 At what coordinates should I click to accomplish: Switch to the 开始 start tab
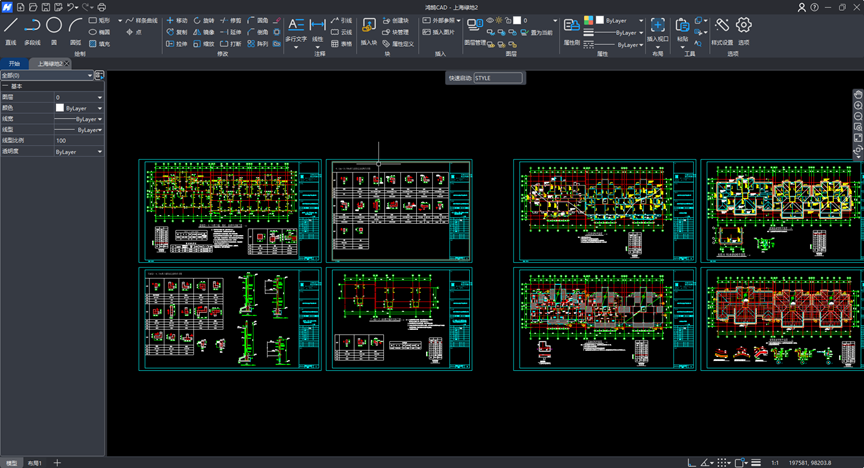coord(14,63)
